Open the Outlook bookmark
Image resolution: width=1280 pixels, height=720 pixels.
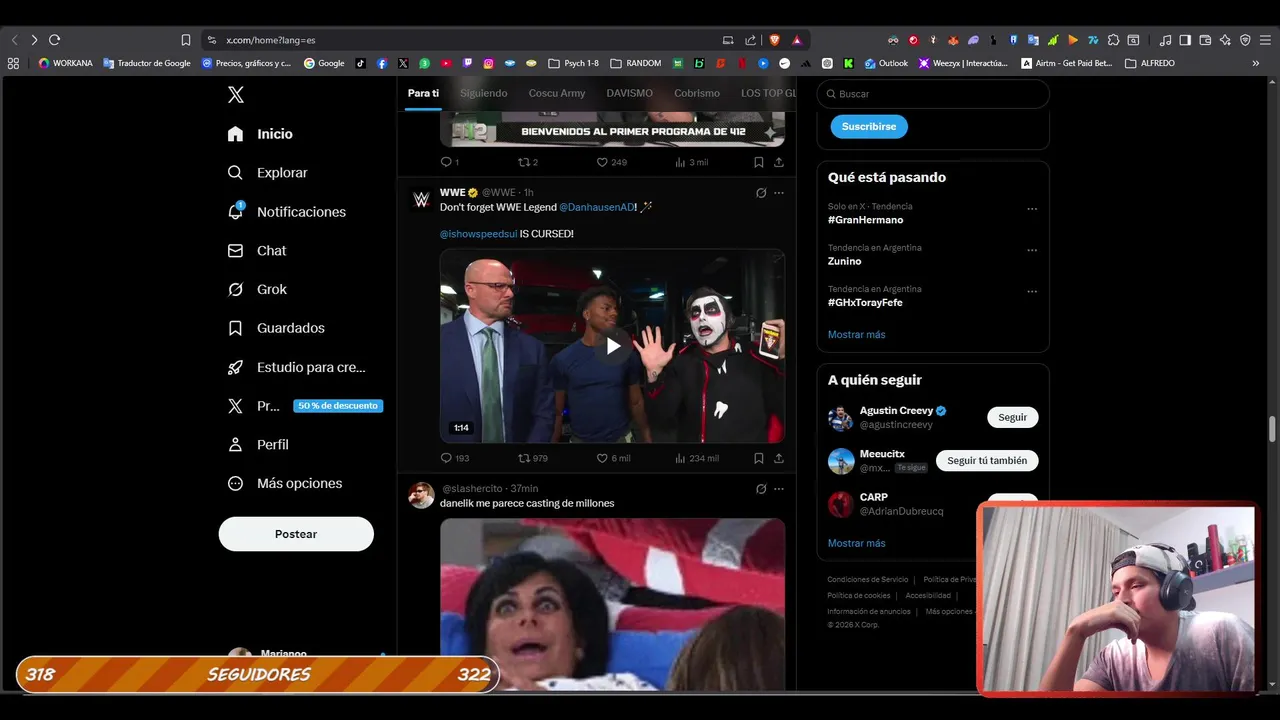click(886, 63)
